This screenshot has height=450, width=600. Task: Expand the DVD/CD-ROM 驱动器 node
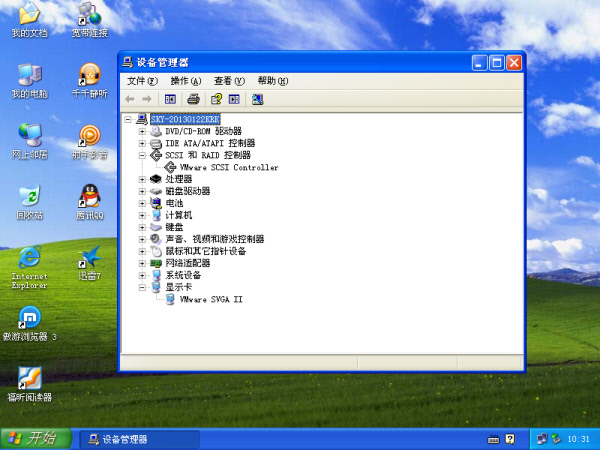coord(142,131)
